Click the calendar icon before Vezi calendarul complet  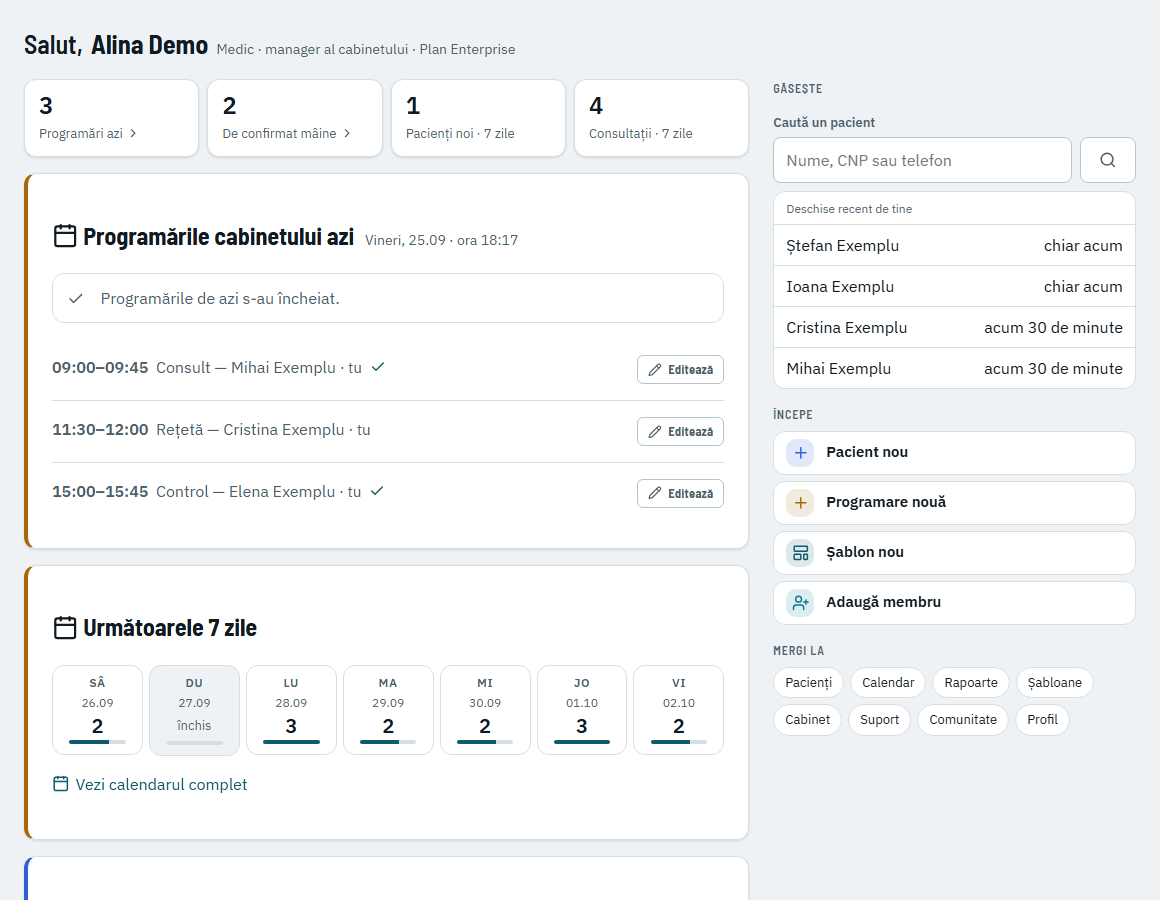pos(61,784)
